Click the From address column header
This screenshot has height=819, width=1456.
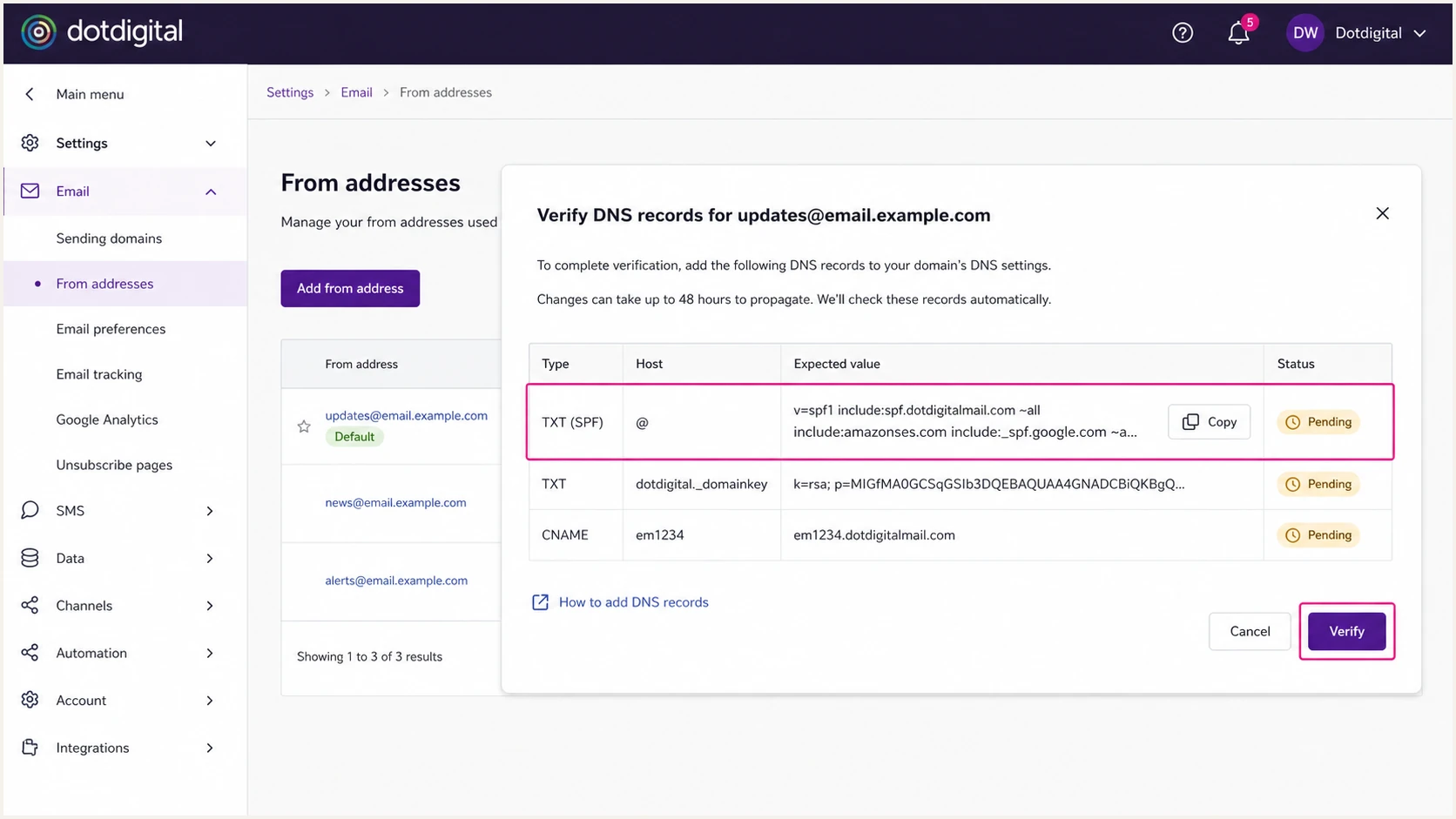(x=361, y=364)
